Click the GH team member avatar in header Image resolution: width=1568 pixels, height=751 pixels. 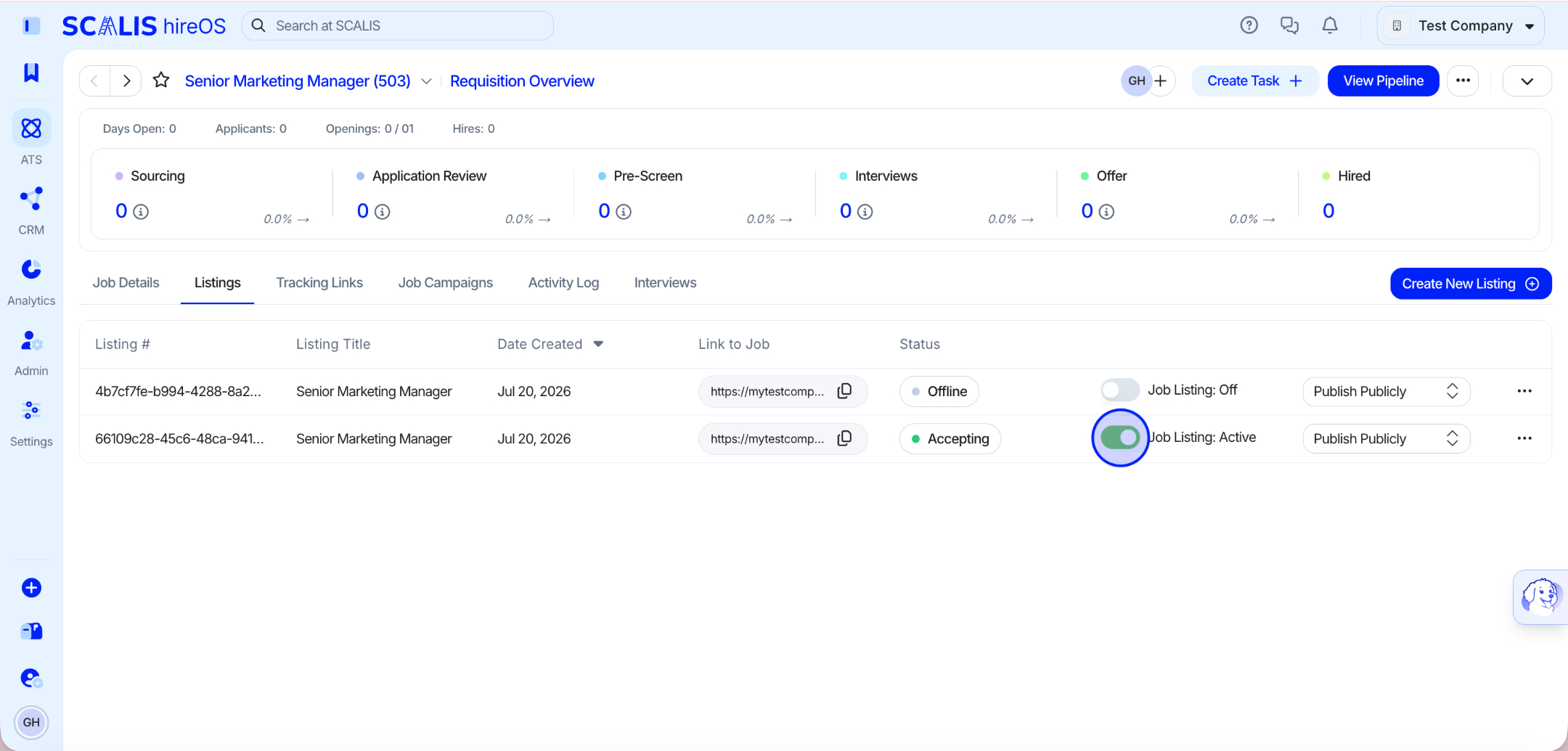(1137, 81)
